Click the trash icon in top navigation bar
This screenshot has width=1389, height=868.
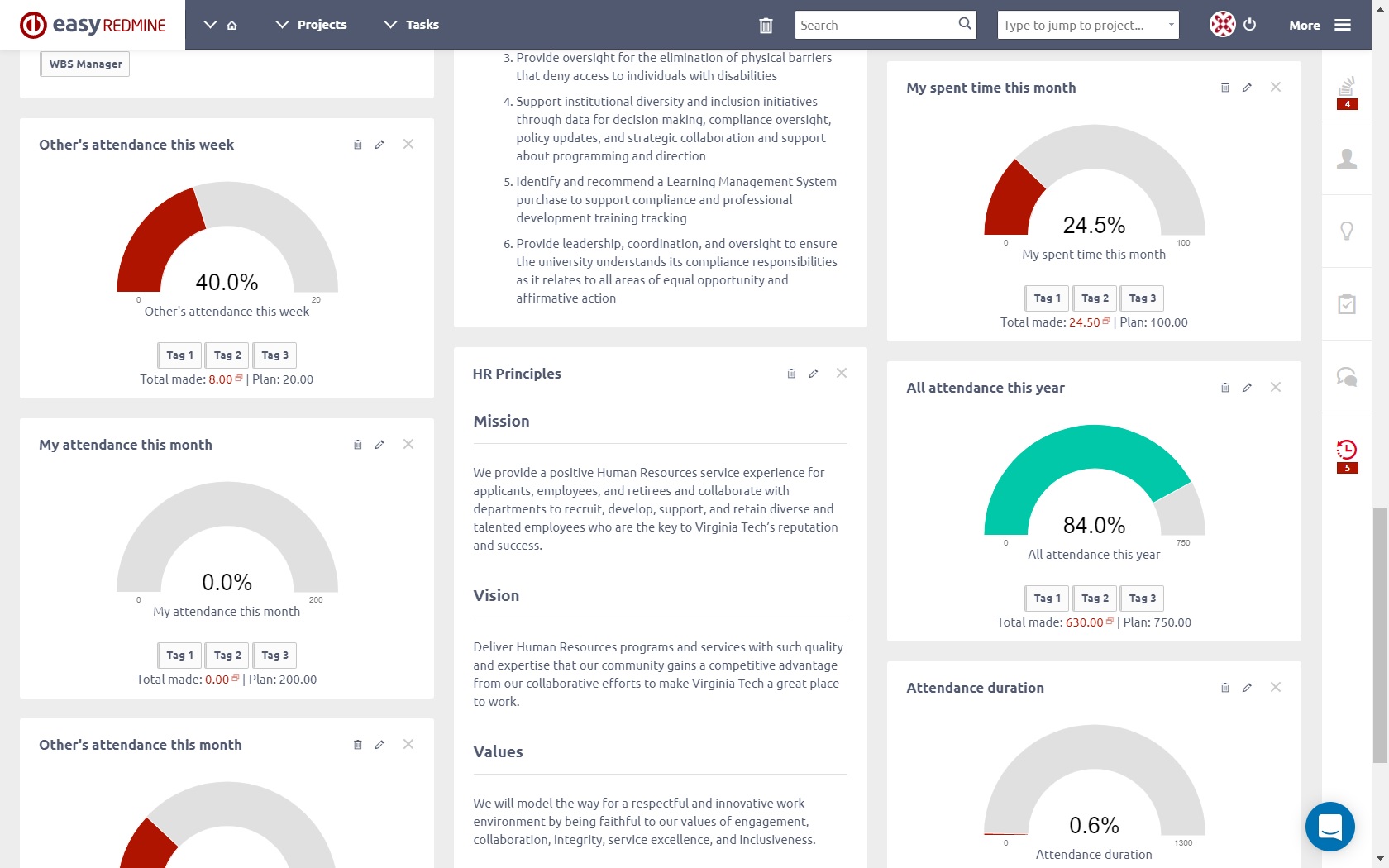pyautogui.click(x=766, y=26)
